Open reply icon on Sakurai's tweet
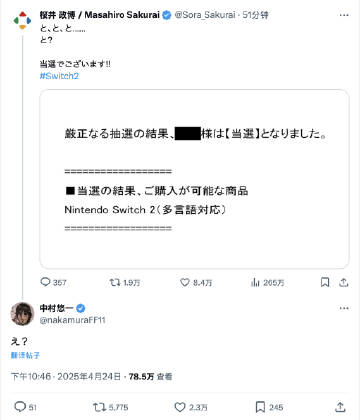The image size is (360, 420). (45, 282)
